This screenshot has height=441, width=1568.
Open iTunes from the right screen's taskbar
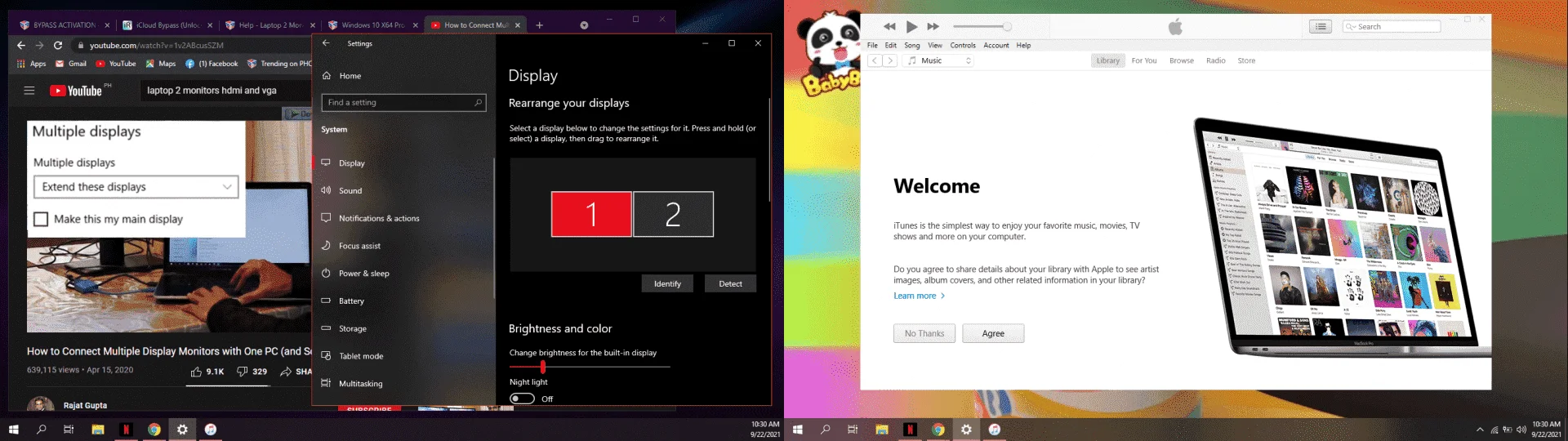pos(995,430)
